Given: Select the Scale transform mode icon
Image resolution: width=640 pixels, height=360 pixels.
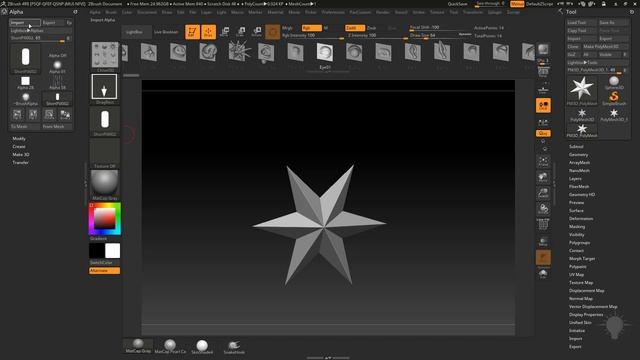Looking at the screenshot, I should point(241,31).
